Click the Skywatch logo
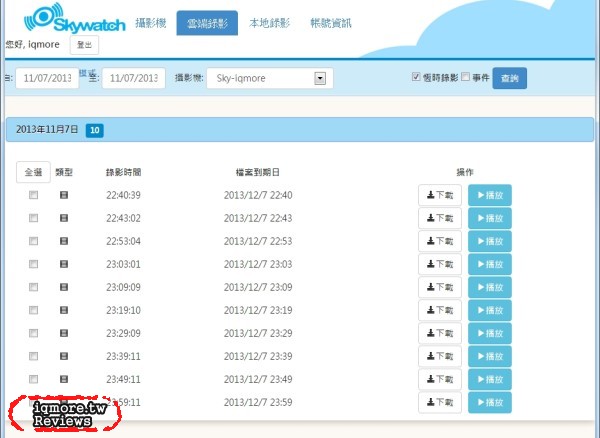The image size is (600, 438). [x=75, y=18]
